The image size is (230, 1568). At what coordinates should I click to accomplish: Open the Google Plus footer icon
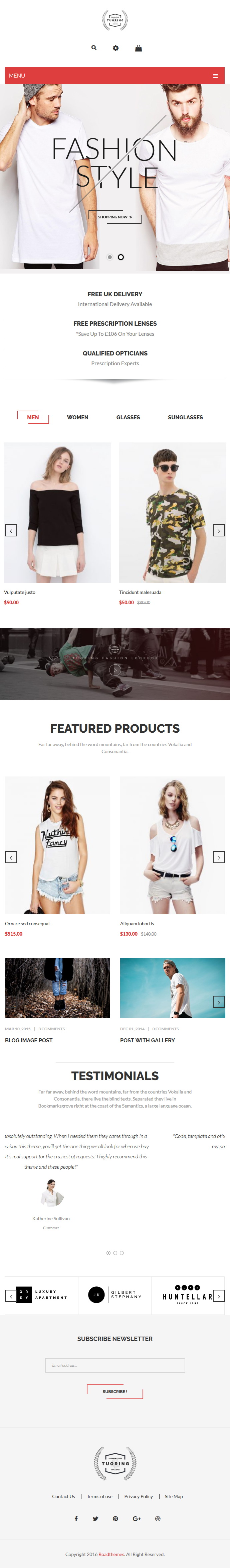[x=137, y=1518]
